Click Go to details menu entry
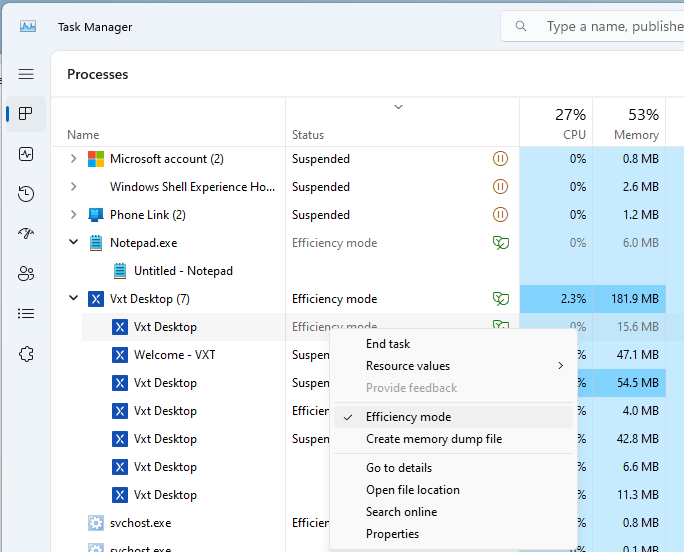 point(398,468)
